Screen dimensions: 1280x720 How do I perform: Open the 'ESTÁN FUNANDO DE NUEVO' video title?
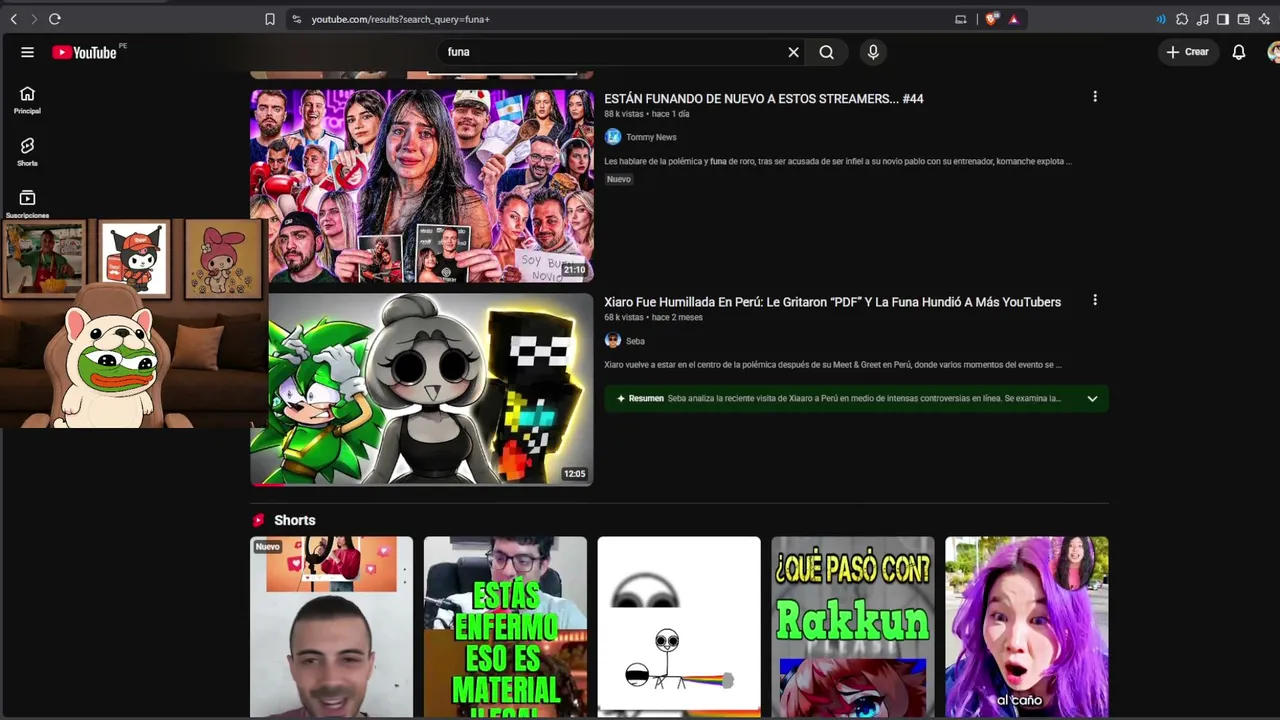(764, 99)
